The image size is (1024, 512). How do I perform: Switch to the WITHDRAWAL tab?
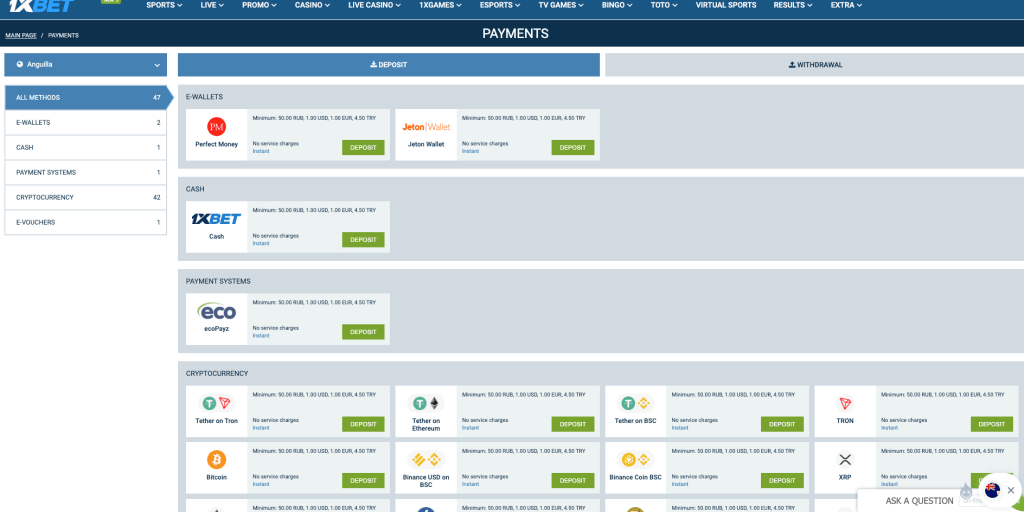[x=814, y=65]
